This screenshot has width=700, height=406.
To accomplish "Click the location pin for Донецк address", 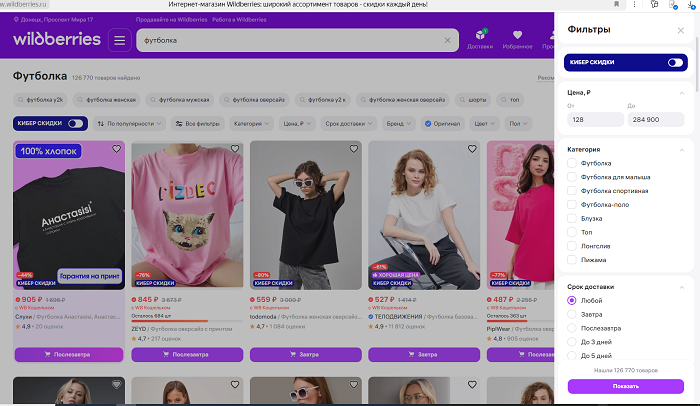I will [16, 20].
